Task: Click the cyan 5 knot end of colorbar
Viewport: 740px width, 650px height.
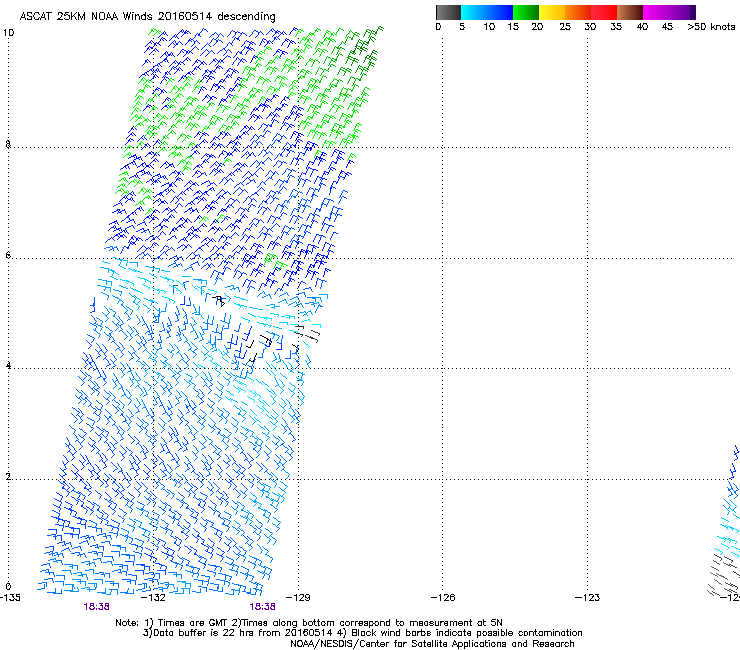Action: [x=465, y=12]
